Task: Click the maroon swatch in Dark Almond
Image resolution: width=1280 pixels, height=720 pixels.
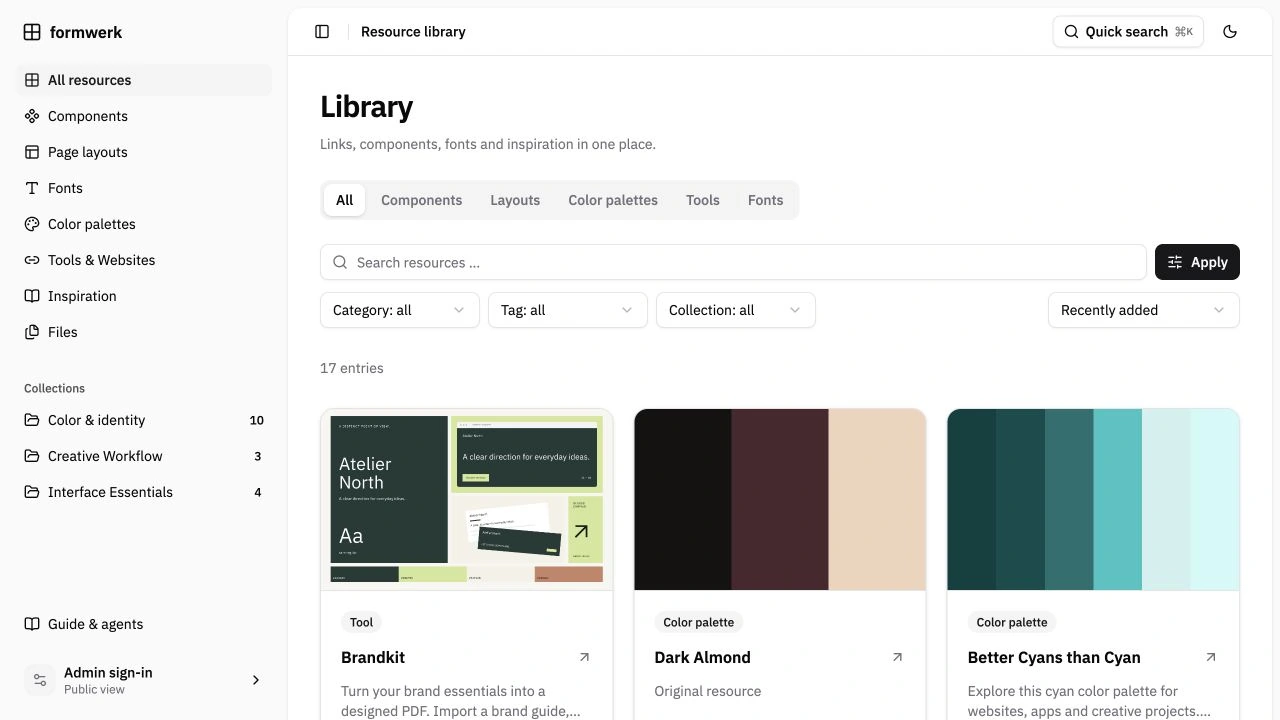Action: 780,499
